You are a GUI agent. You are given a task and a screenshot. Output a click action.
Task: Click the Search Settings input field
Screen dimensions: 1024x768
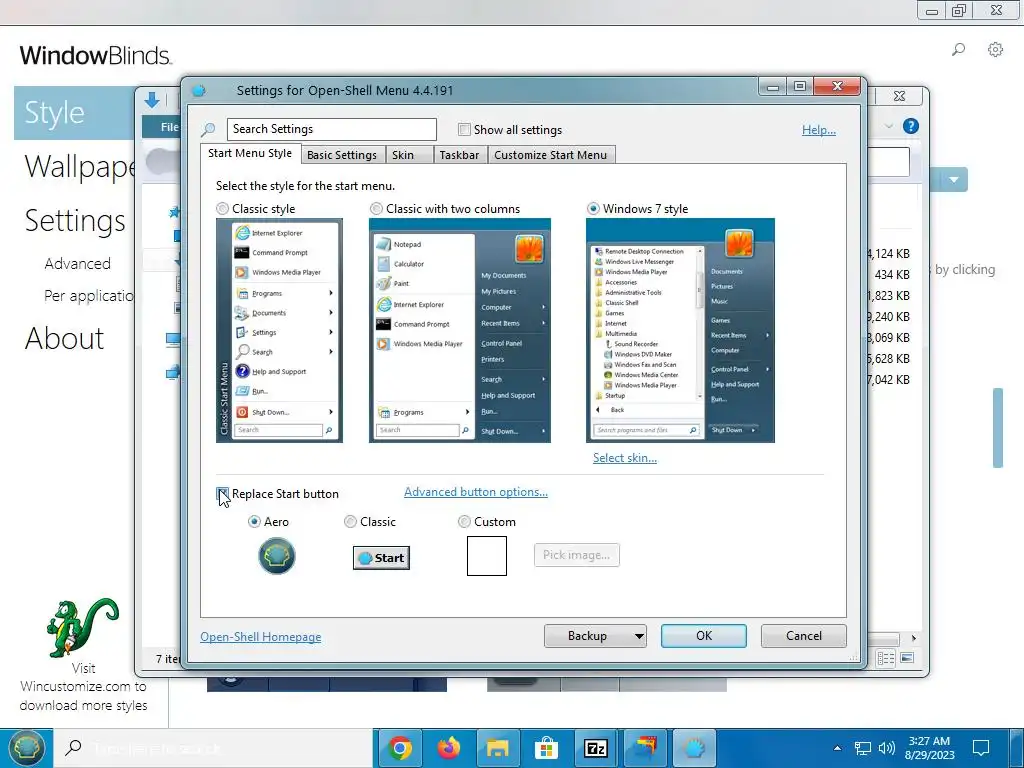coord(332,129)
